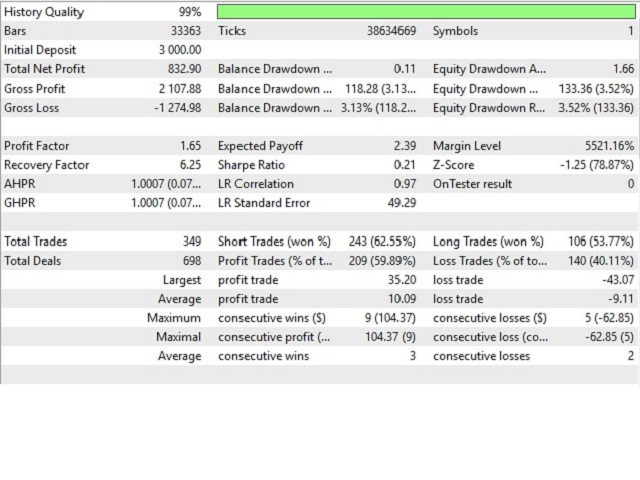The height and width of the screenshot is (480, 640).
Task: Select LR Standard Error value 49.29
Action: 402,203
